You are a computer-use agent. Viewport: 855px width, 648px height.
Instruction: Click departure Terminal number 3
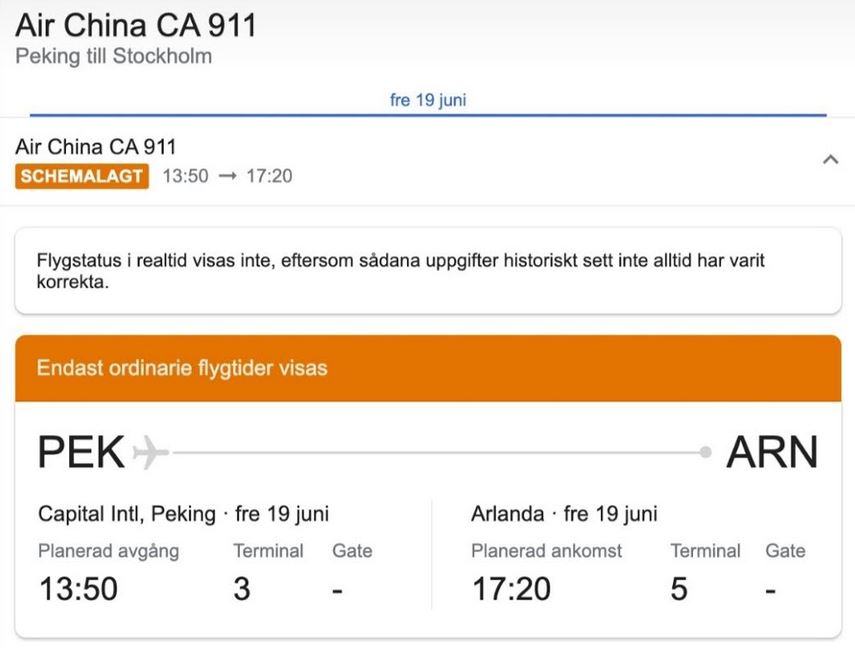coord(241,589)
